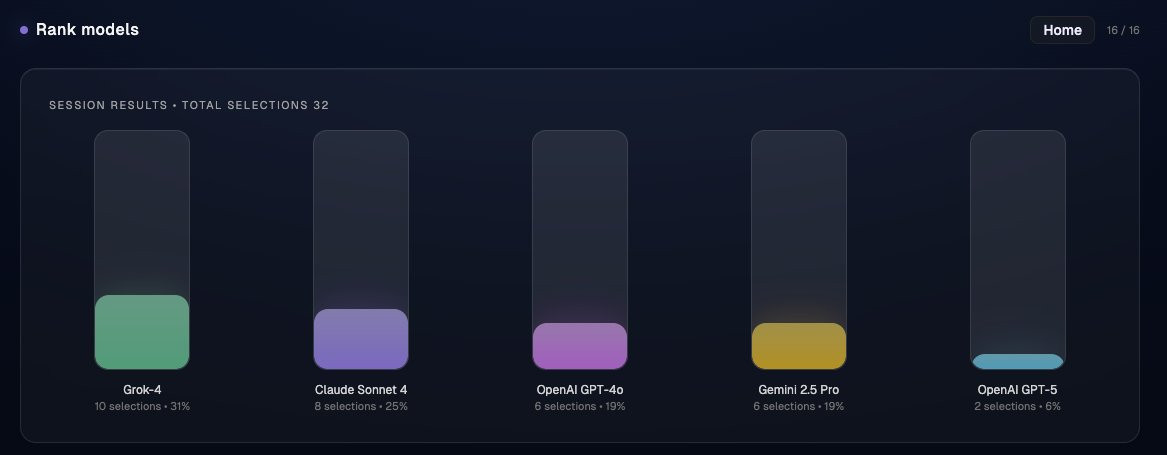Click the Gemini 2.5 Pro model label
The height and width of the screenshot is (455, 1167).
(799, 389)
